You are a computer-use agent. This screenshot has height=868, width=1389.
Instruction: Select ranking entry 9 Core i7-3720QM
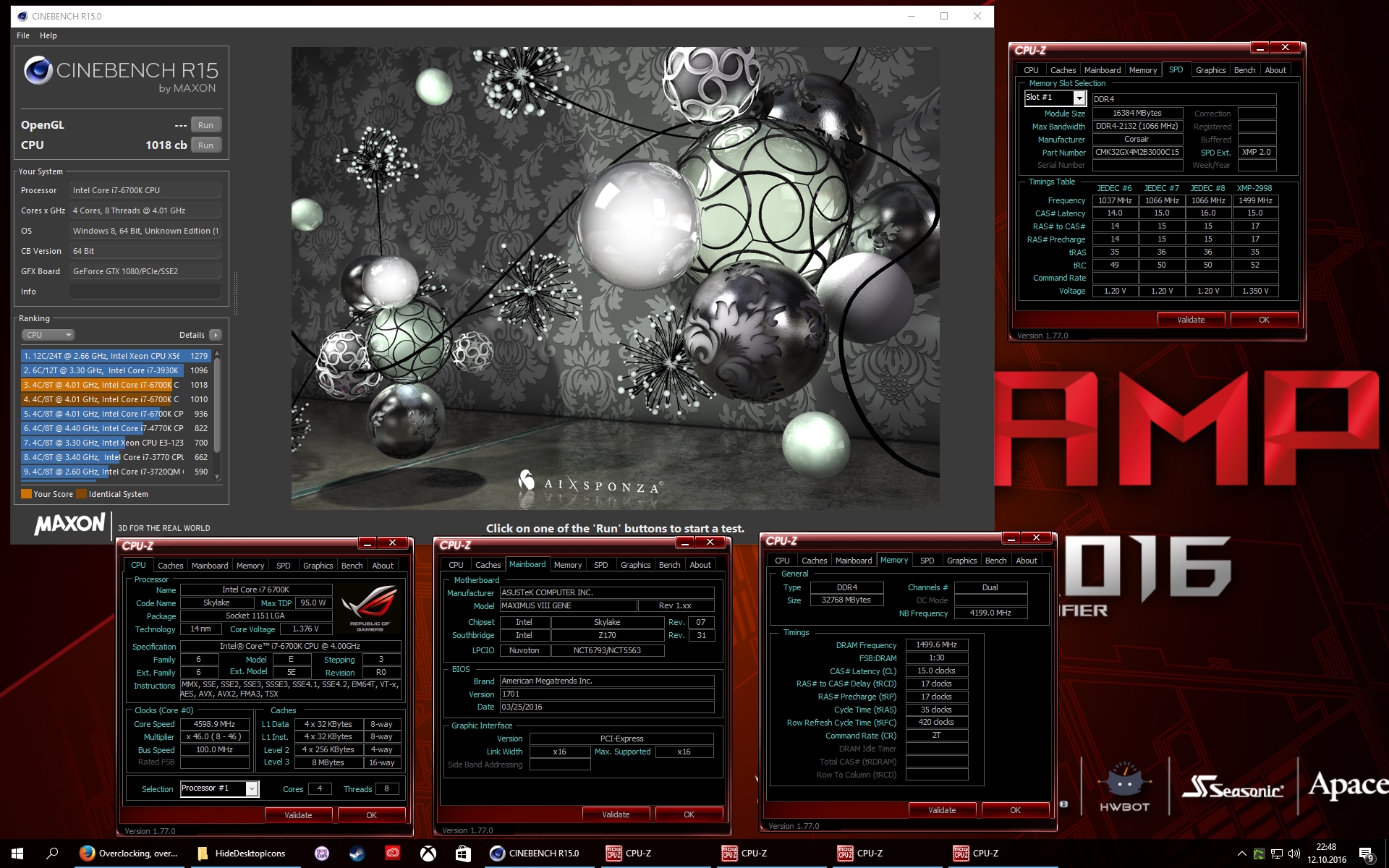tap(115, 472)
